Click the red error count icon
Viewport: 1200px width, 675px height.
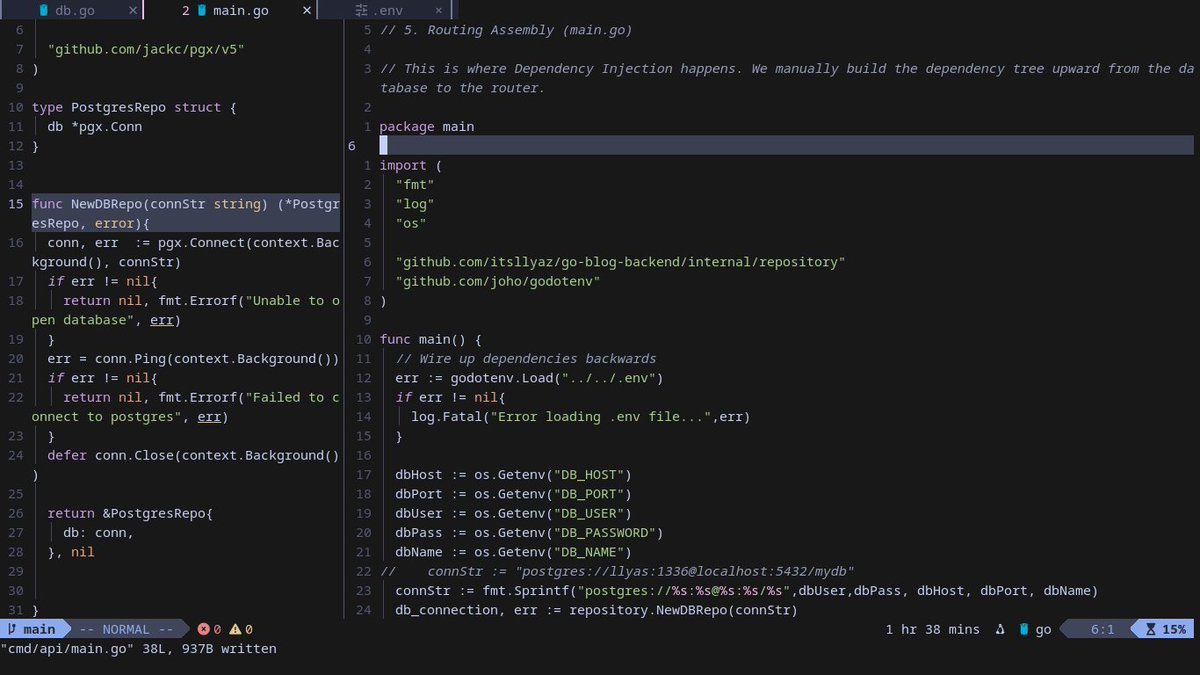(x=204, y=629)
